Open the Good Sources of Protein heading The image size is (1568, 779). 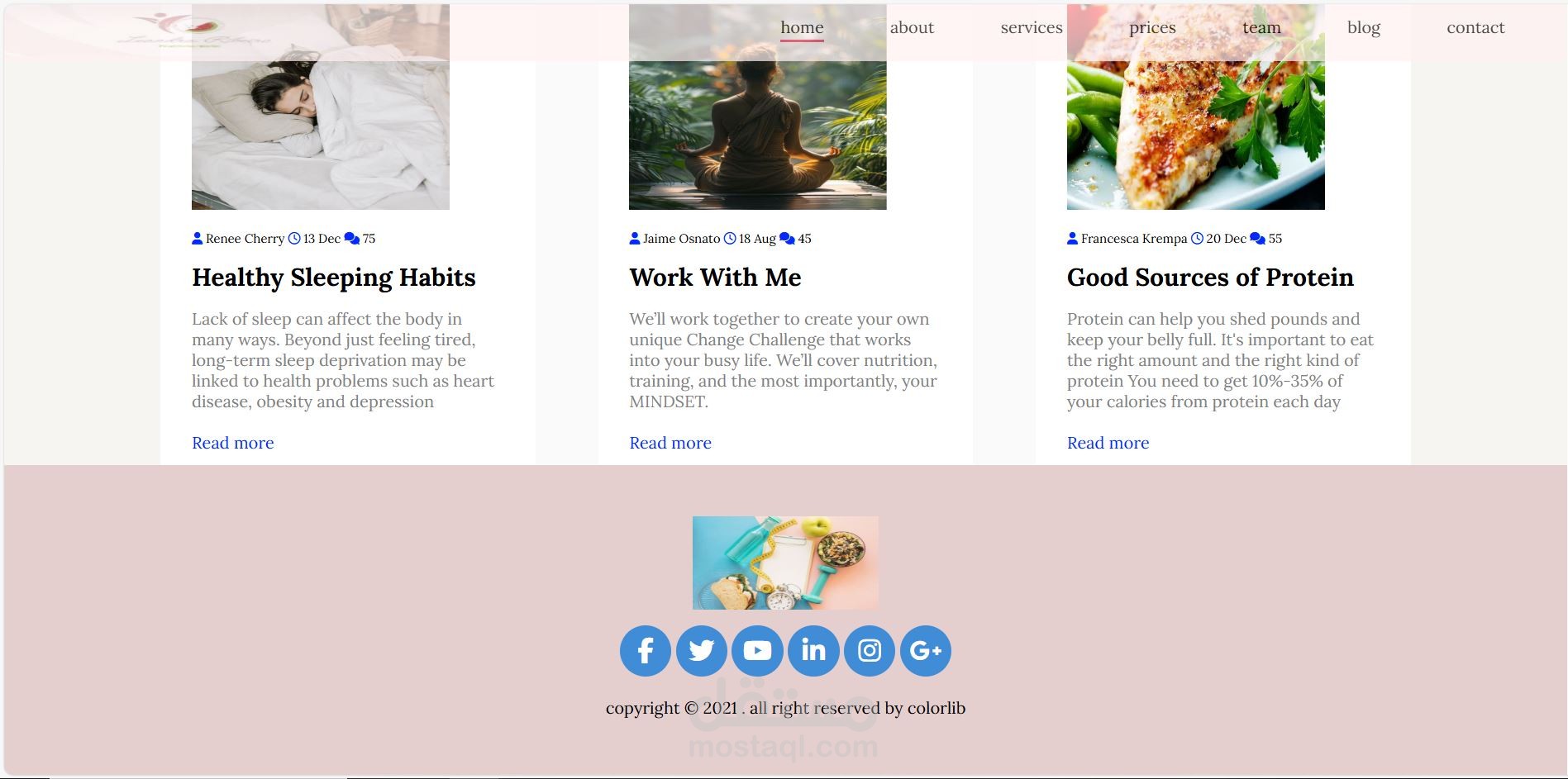point(1210,278)
